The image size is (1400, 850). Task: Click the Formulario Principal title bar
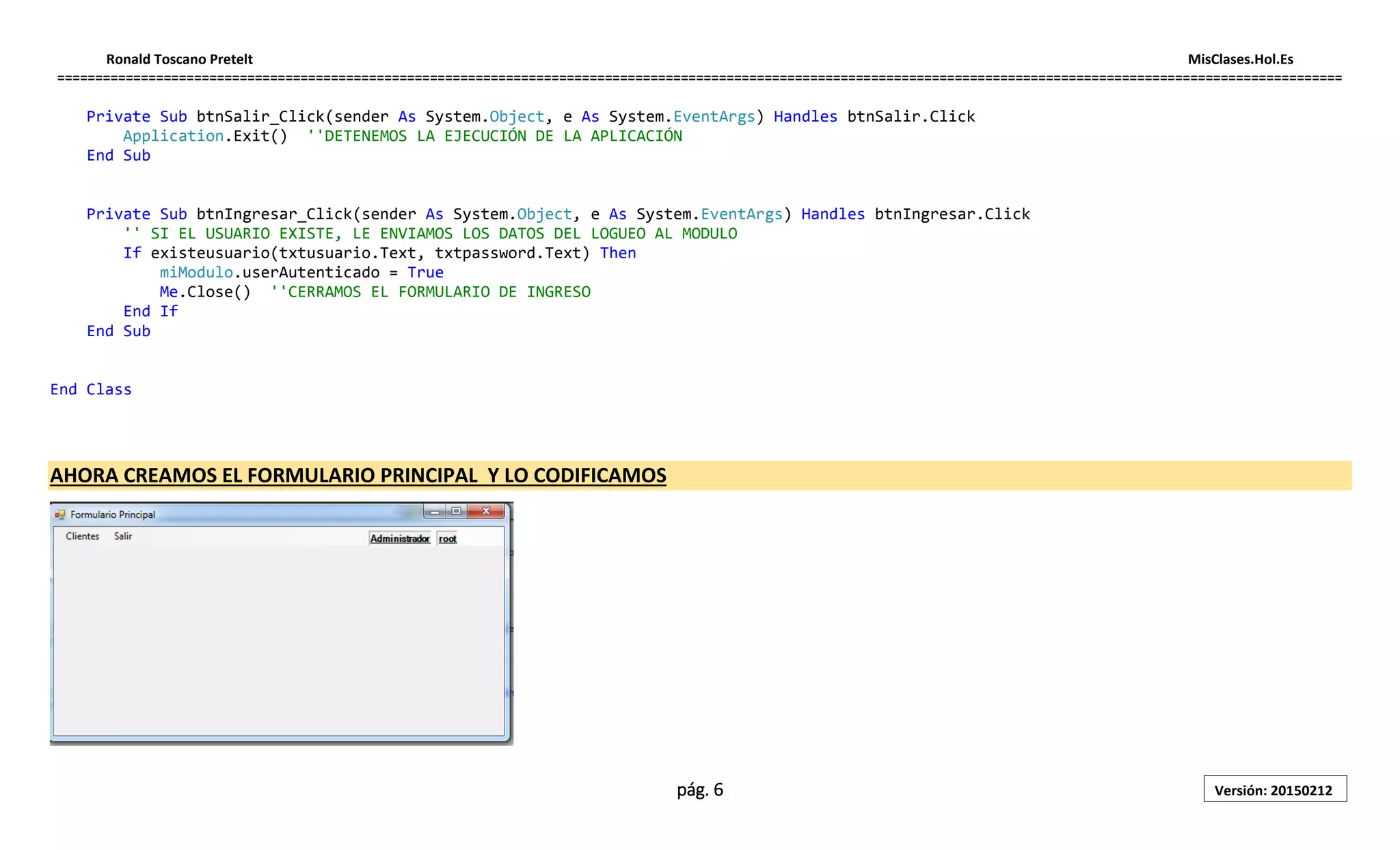click(x=273, y=515)
